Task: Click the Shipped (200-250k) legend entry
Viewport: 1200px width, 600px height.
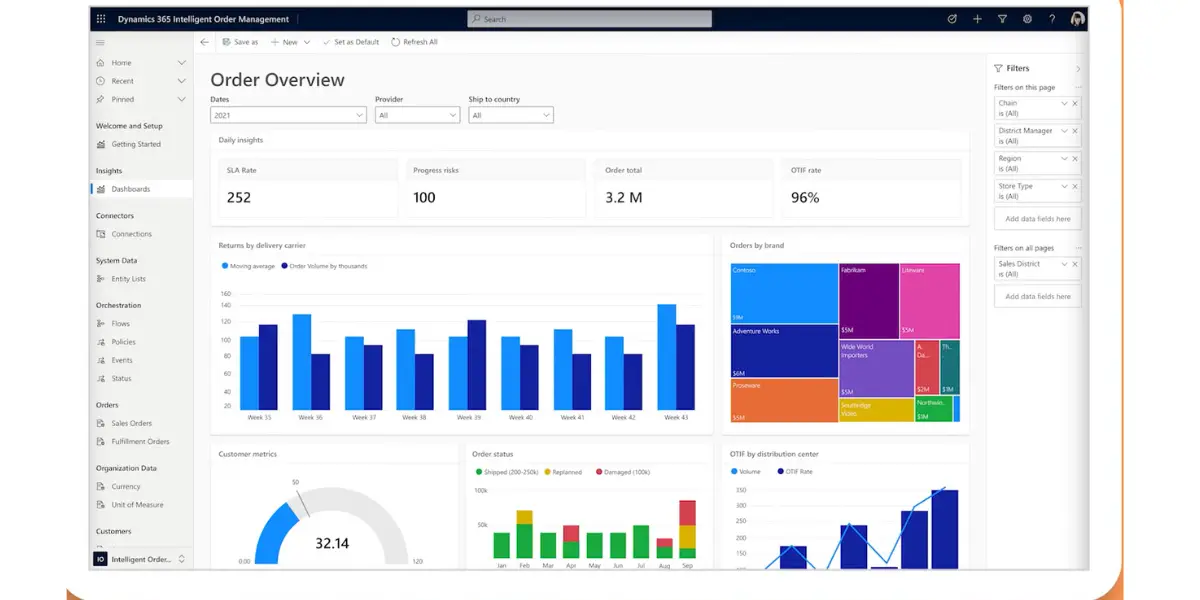Action: click(x=508, y=472)
